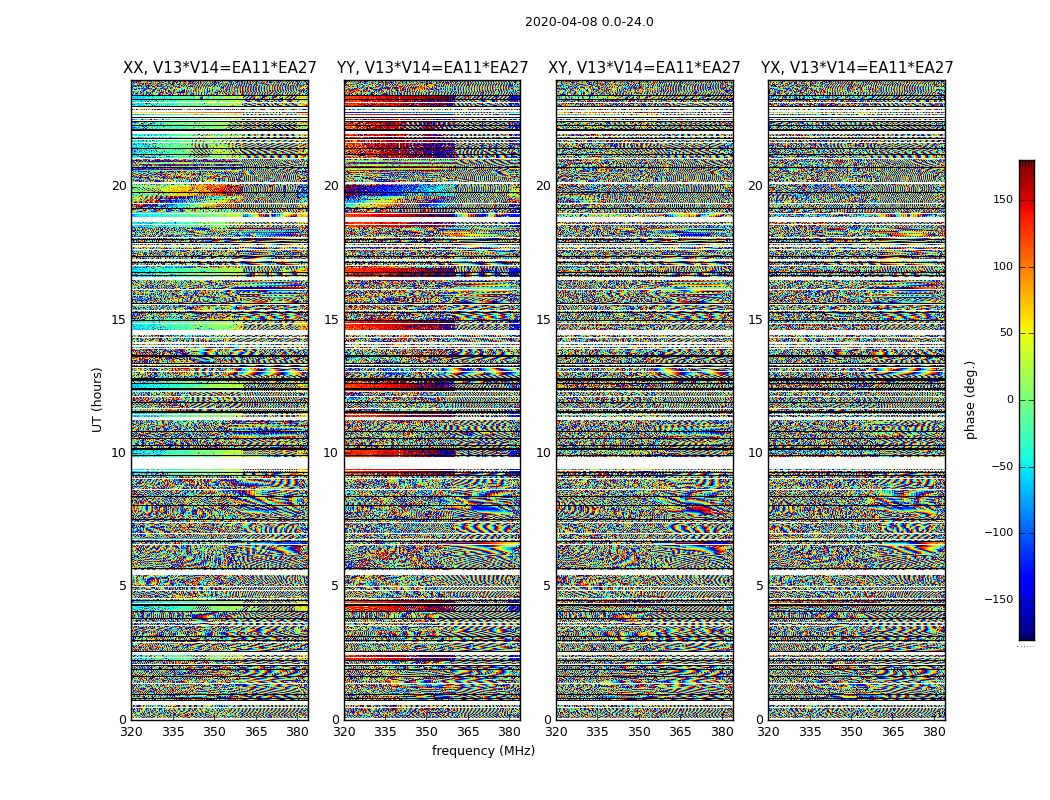This screenshot has width=1050, height=800.
Task: Click the 320 frequency tick of XX panel
Action: pos(131,732)
